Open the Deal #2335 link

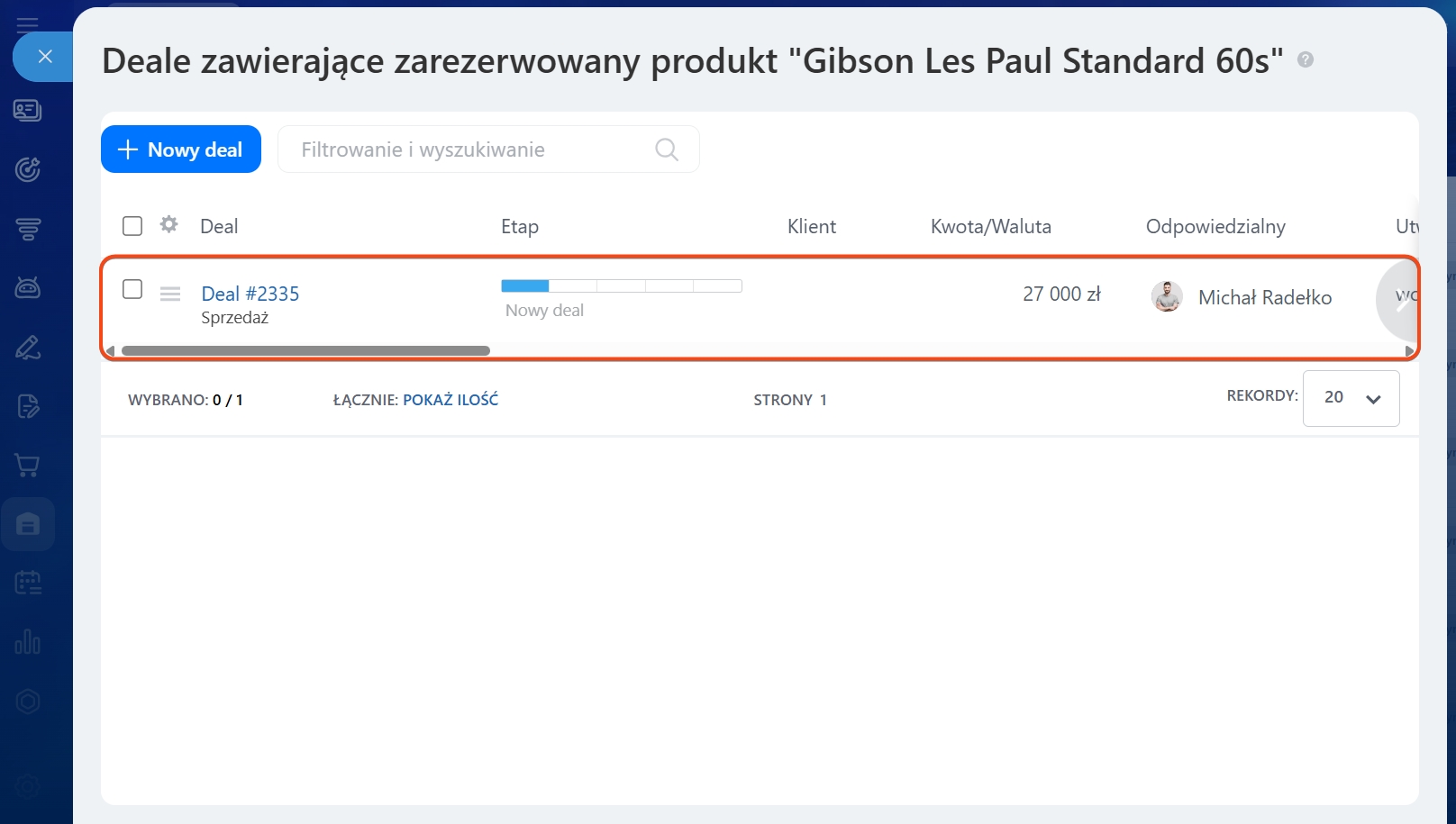[x=250, y=294]
